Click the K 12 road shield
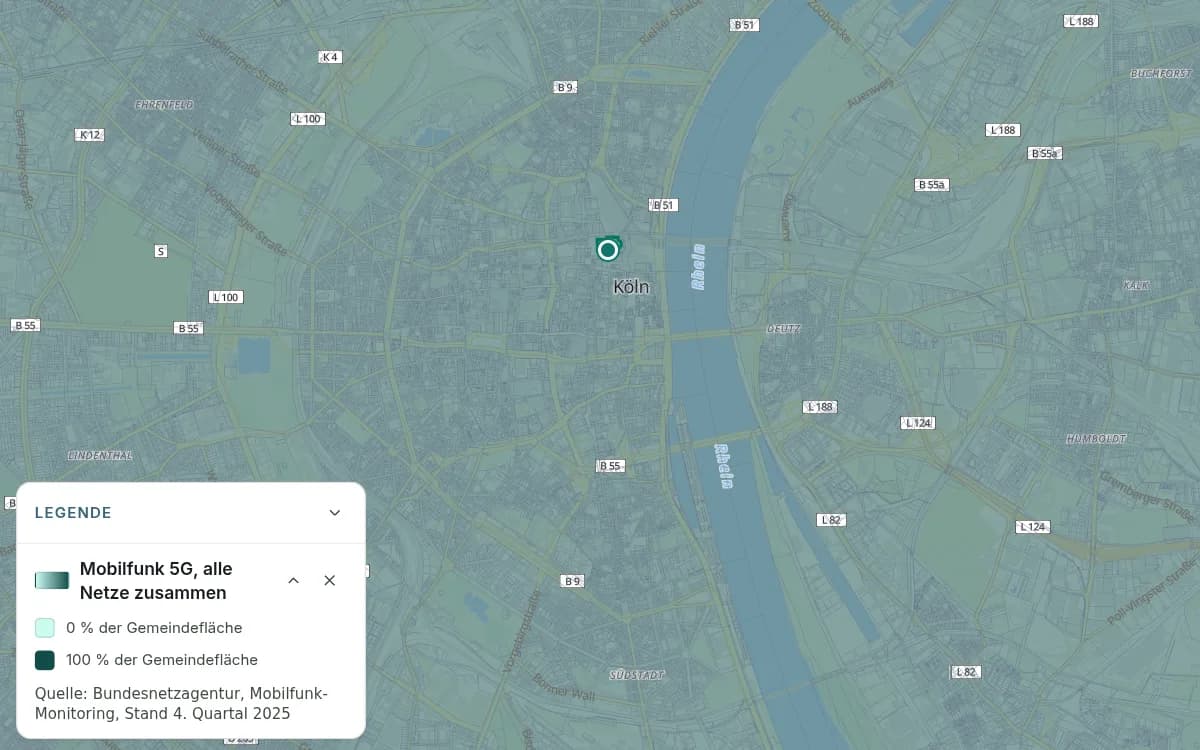 pos(90,134)
